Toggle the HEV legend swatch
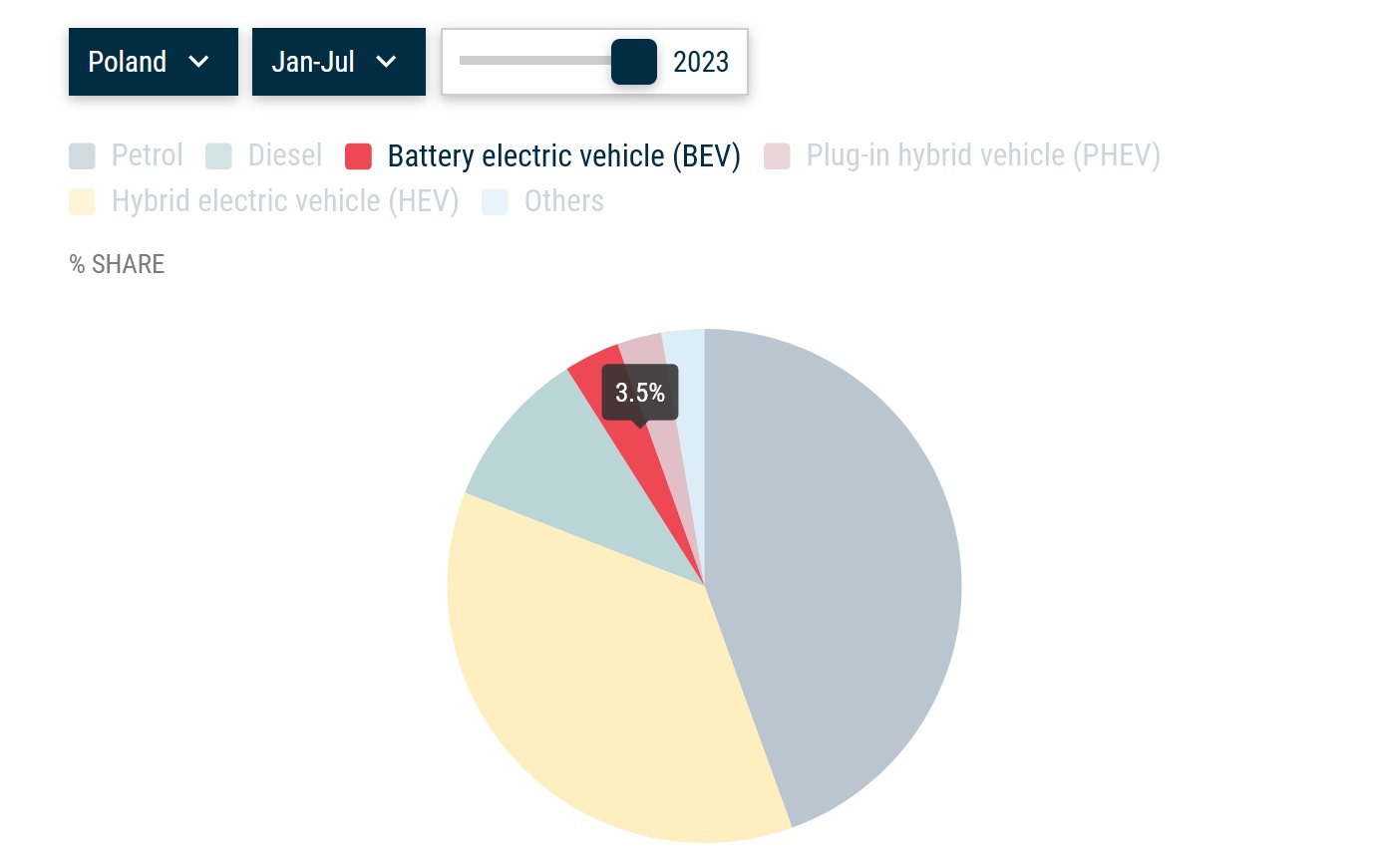Image resolution: width=1376 pixels, height=868 pixels. click(x=82, y=202)
